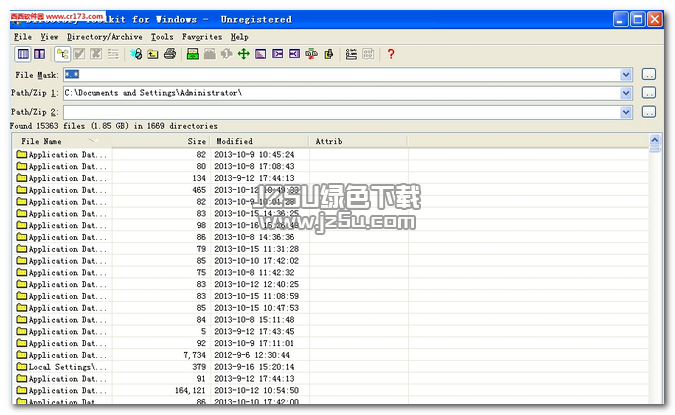
Task: Click into the Path/Zip 1 path field
Action: (x=342, y=93)
